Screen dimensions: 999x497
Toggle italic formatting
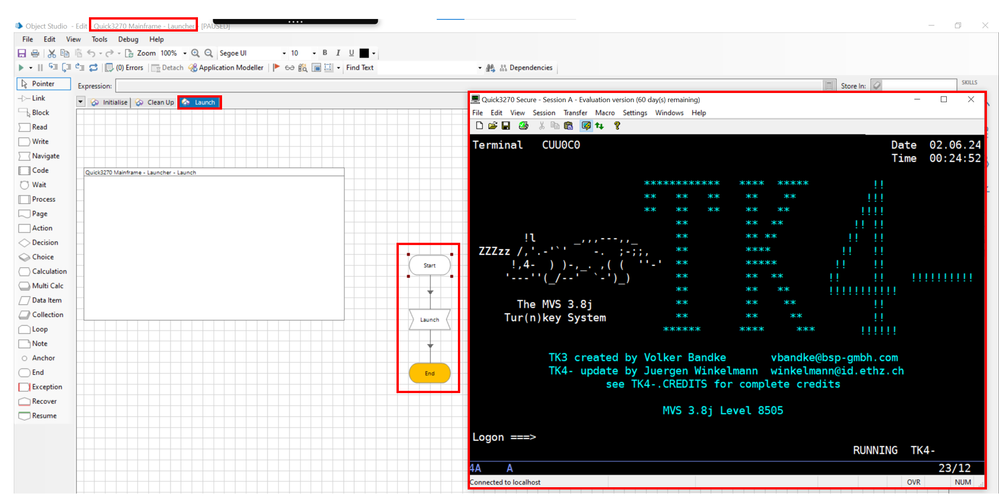[338, 53]
